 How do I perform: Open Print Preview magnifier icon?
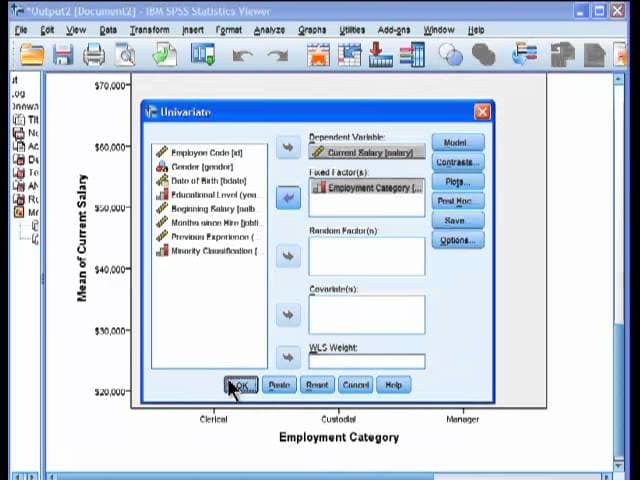click(125, 55)
